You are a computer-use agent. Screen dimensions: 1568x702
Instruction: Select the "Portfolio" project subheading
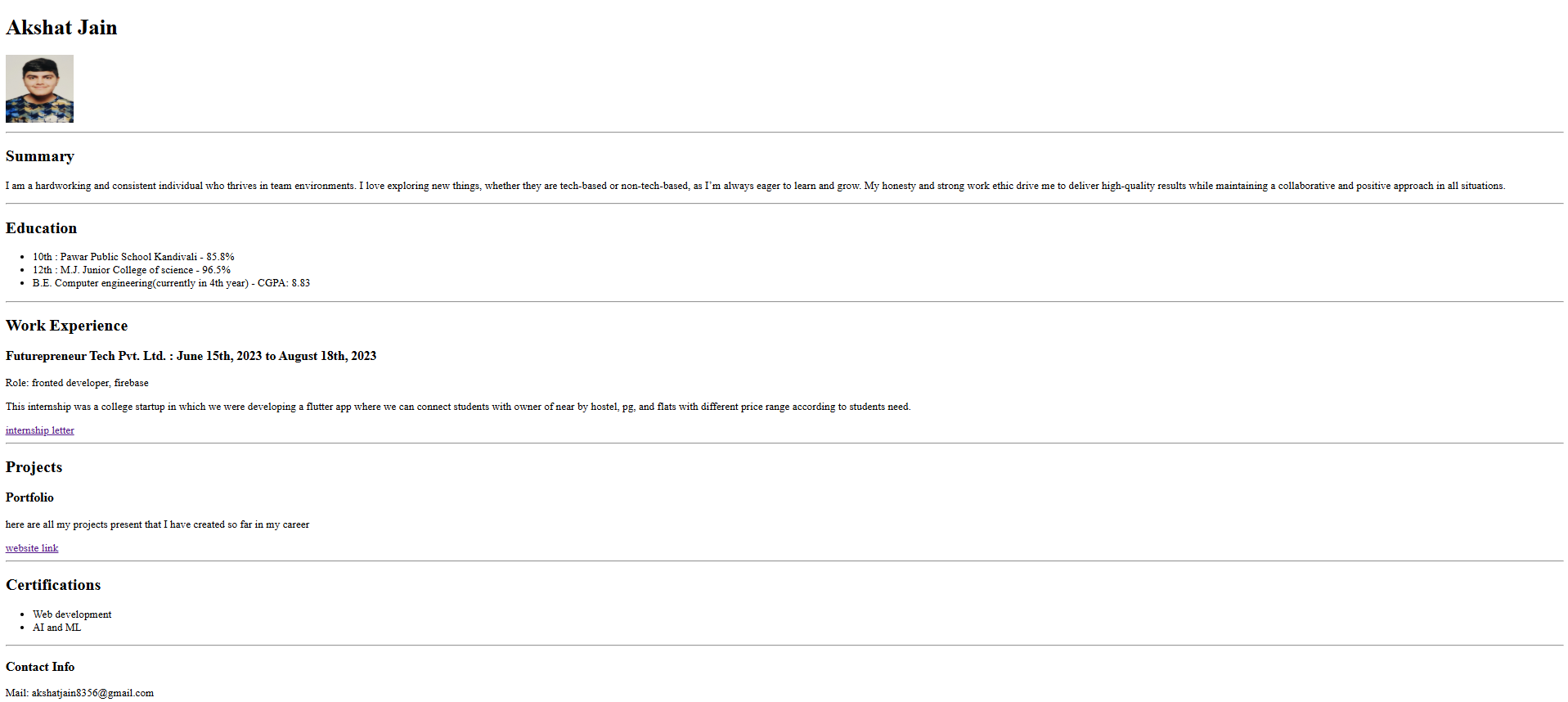click(29, 497)
